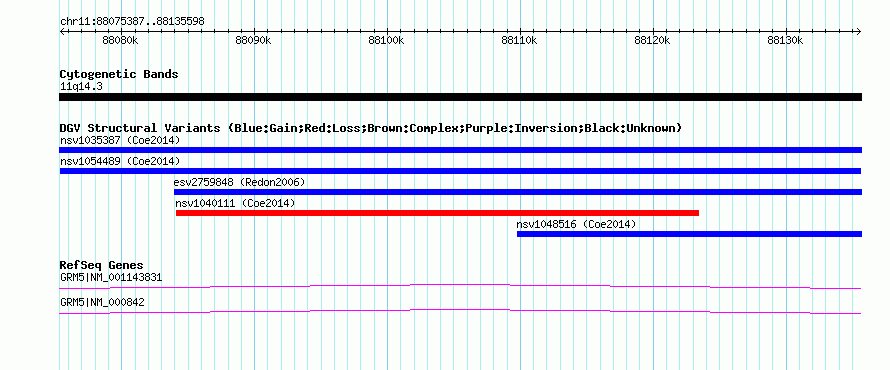Open the nsv1035387 (Coe2014) variant label
Screen dimensions: 890x370
(120, 140)
